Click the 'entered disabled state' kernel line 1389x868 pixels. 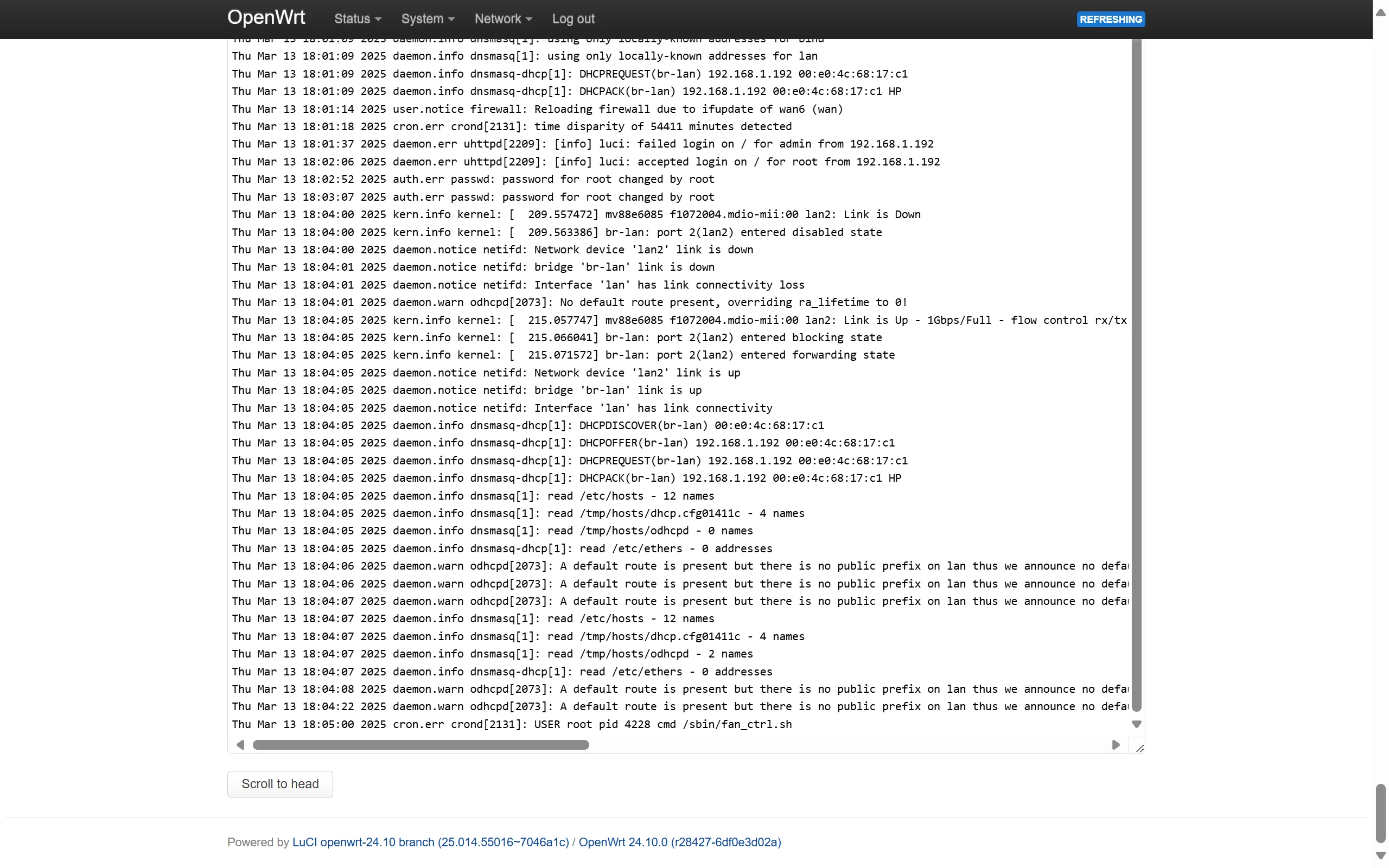(x=557, y=232)
